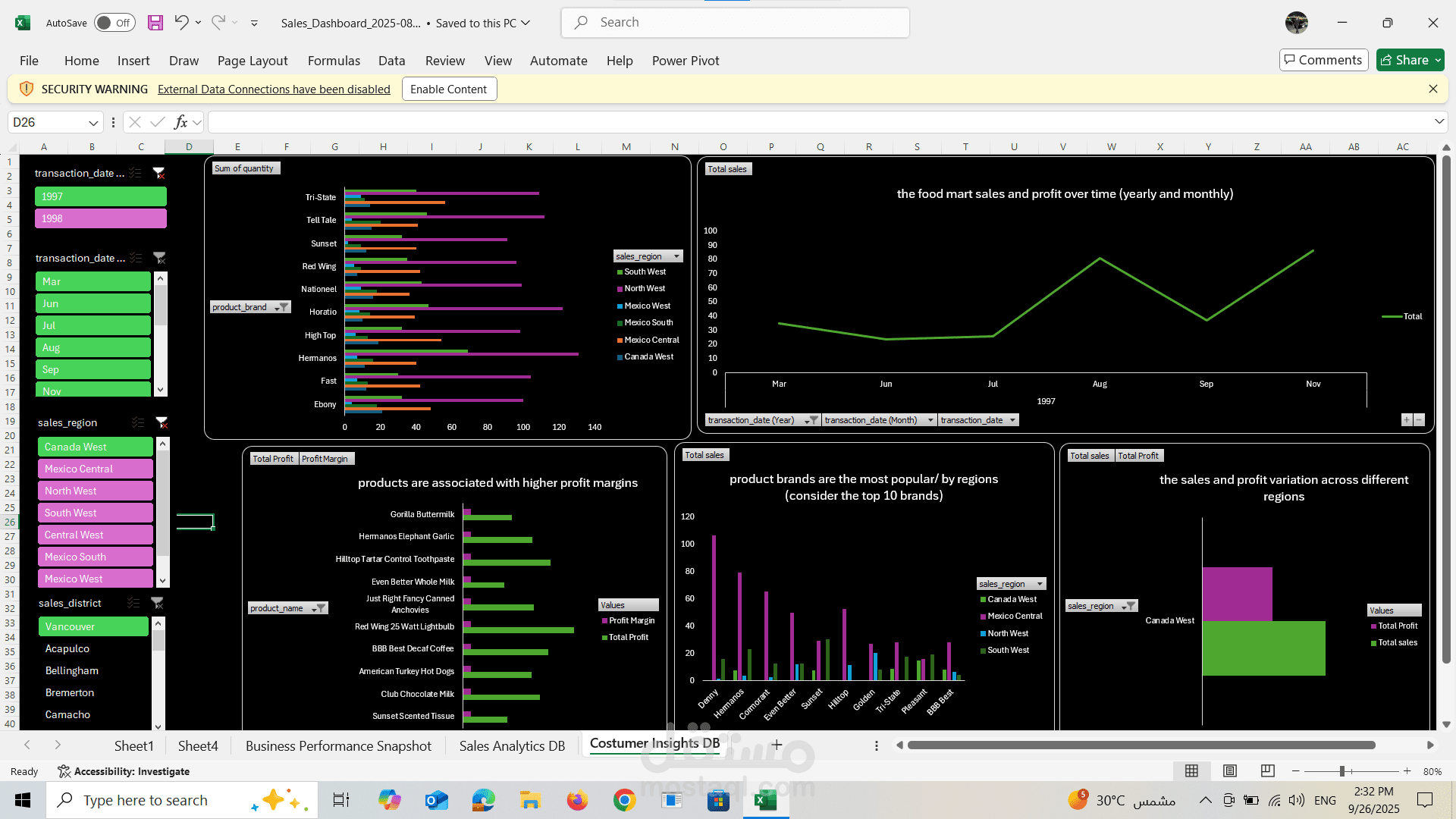Open Windows Start menu

tap(23, 800)
